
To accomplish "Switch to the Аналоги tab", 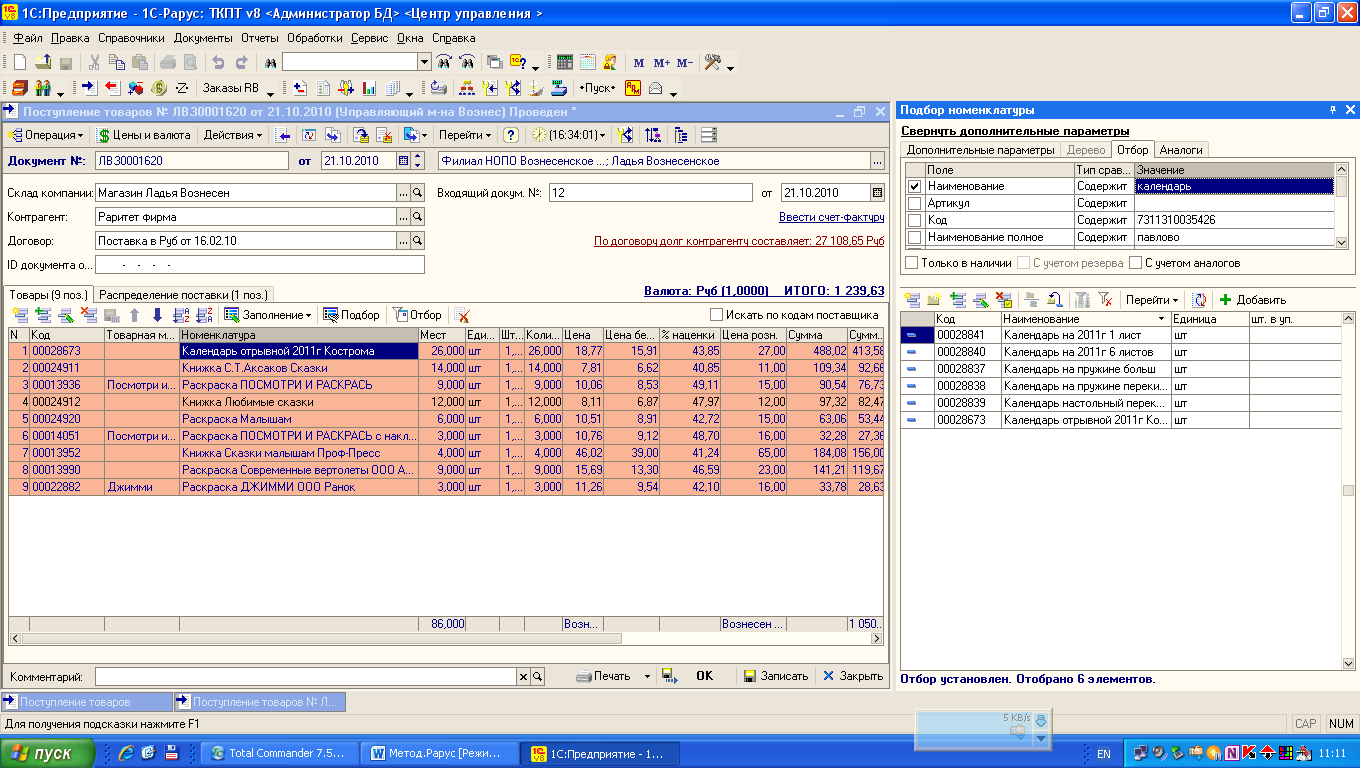I will tap(1181, 150).
